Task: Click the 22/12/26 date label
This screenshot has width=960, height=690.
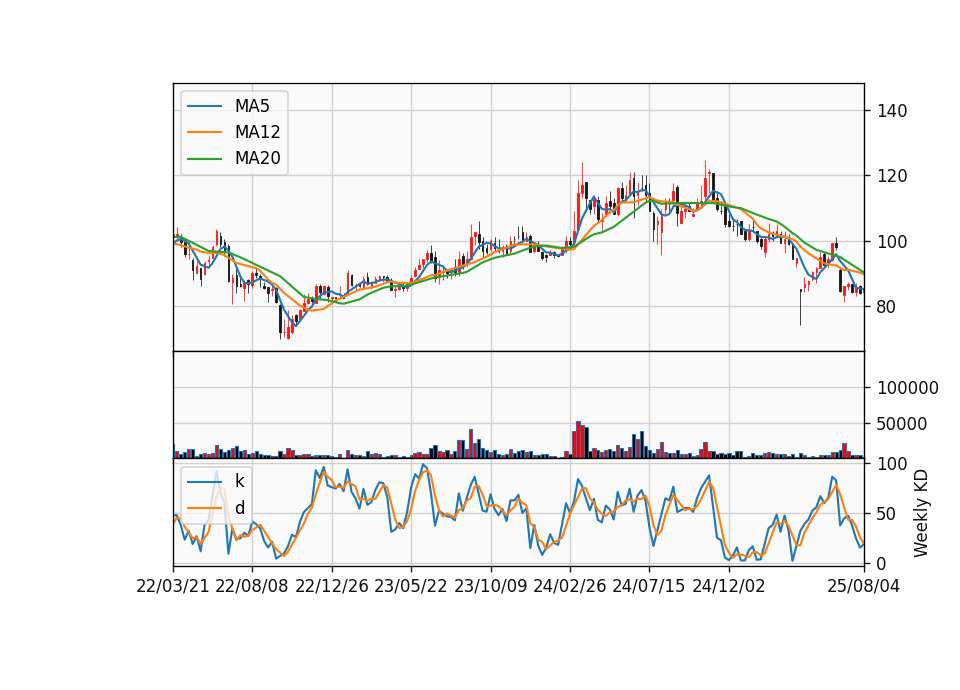Action: [332, 586]
